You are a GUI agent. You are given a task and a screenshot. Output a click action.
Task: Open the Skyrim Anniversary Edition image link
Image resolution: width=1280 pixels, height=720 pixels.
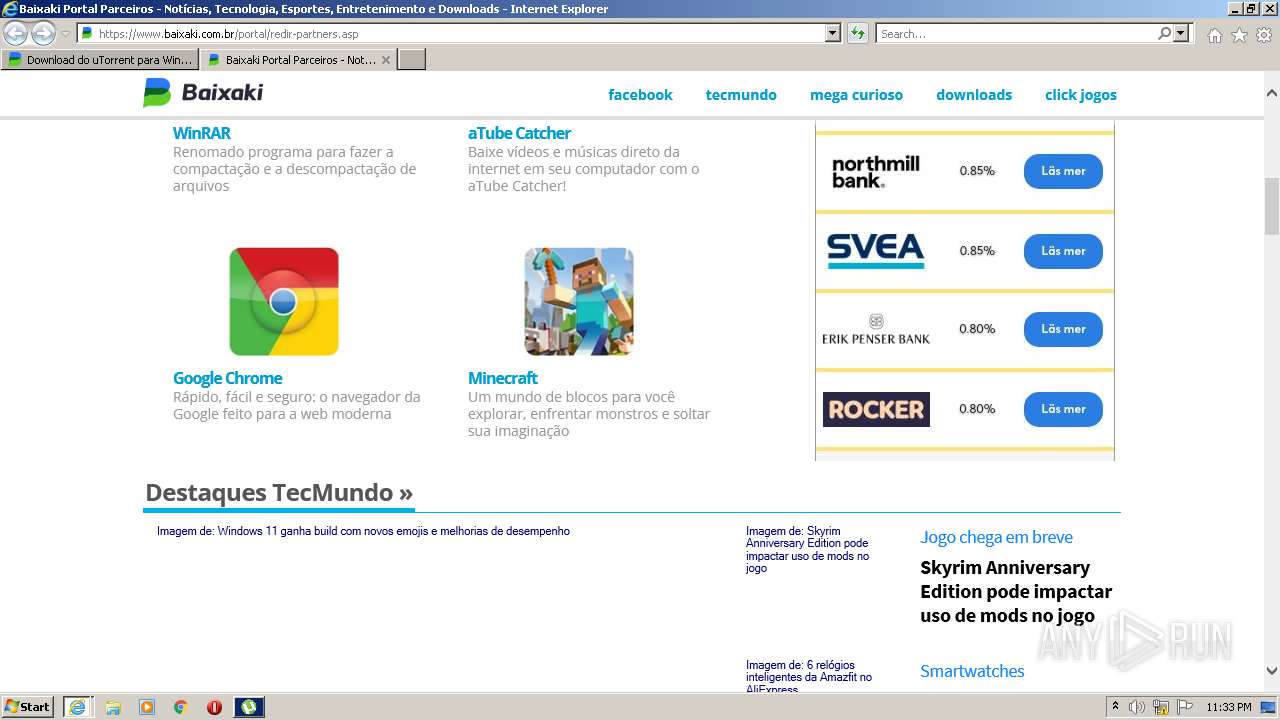tap(808, 549)
